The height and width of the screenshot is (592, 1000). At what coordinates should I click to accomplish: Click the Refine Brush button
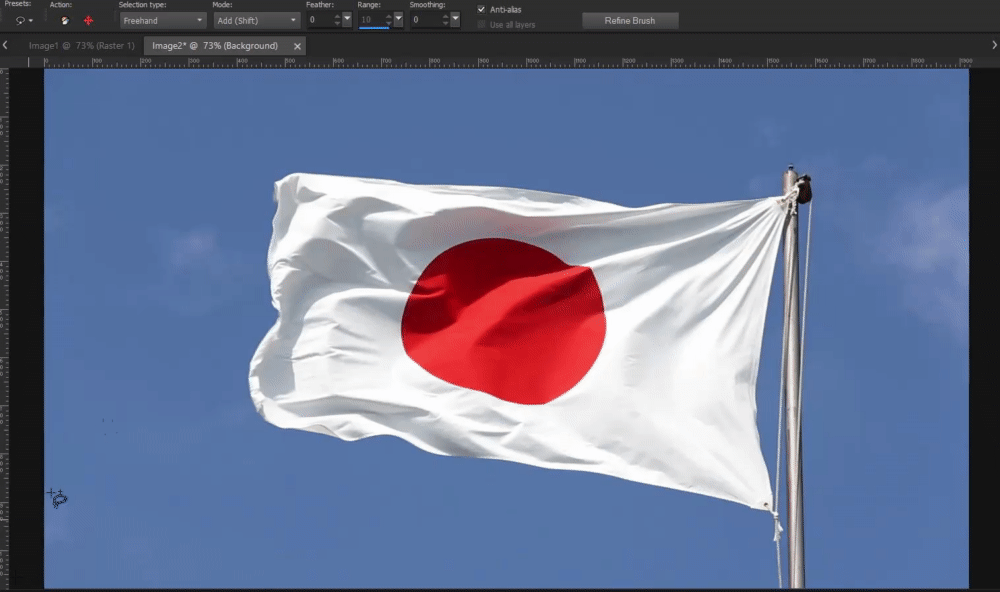coord(630,21)
